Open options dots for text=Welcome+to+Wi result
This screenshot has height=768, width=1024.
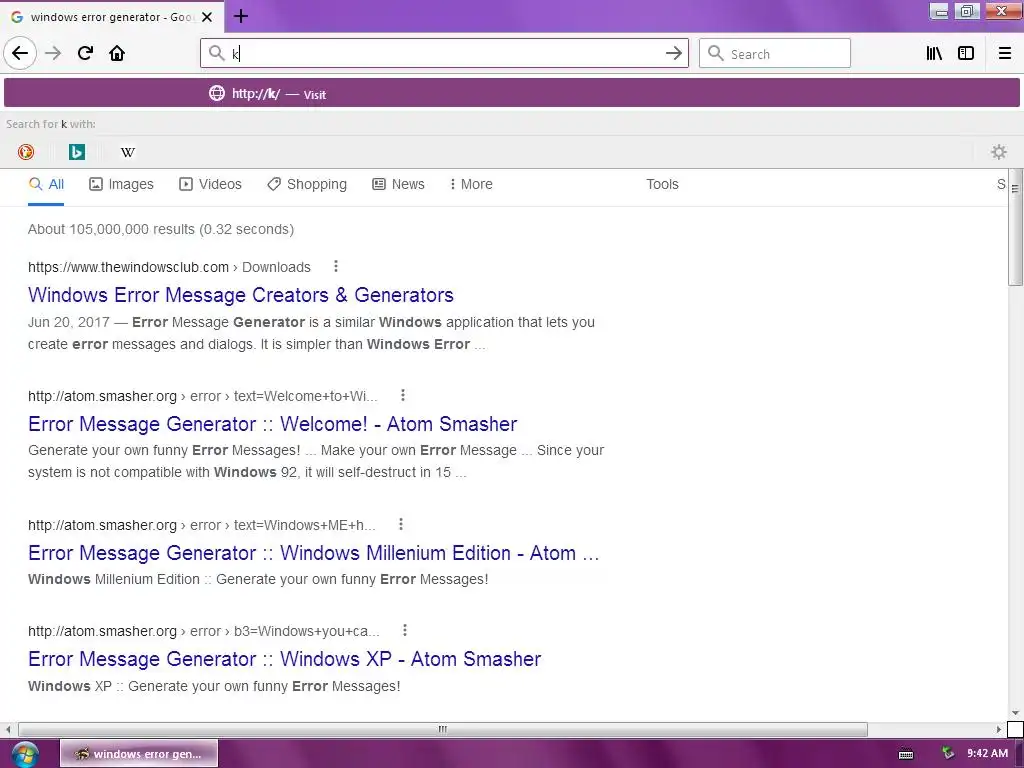pos(403,395)
